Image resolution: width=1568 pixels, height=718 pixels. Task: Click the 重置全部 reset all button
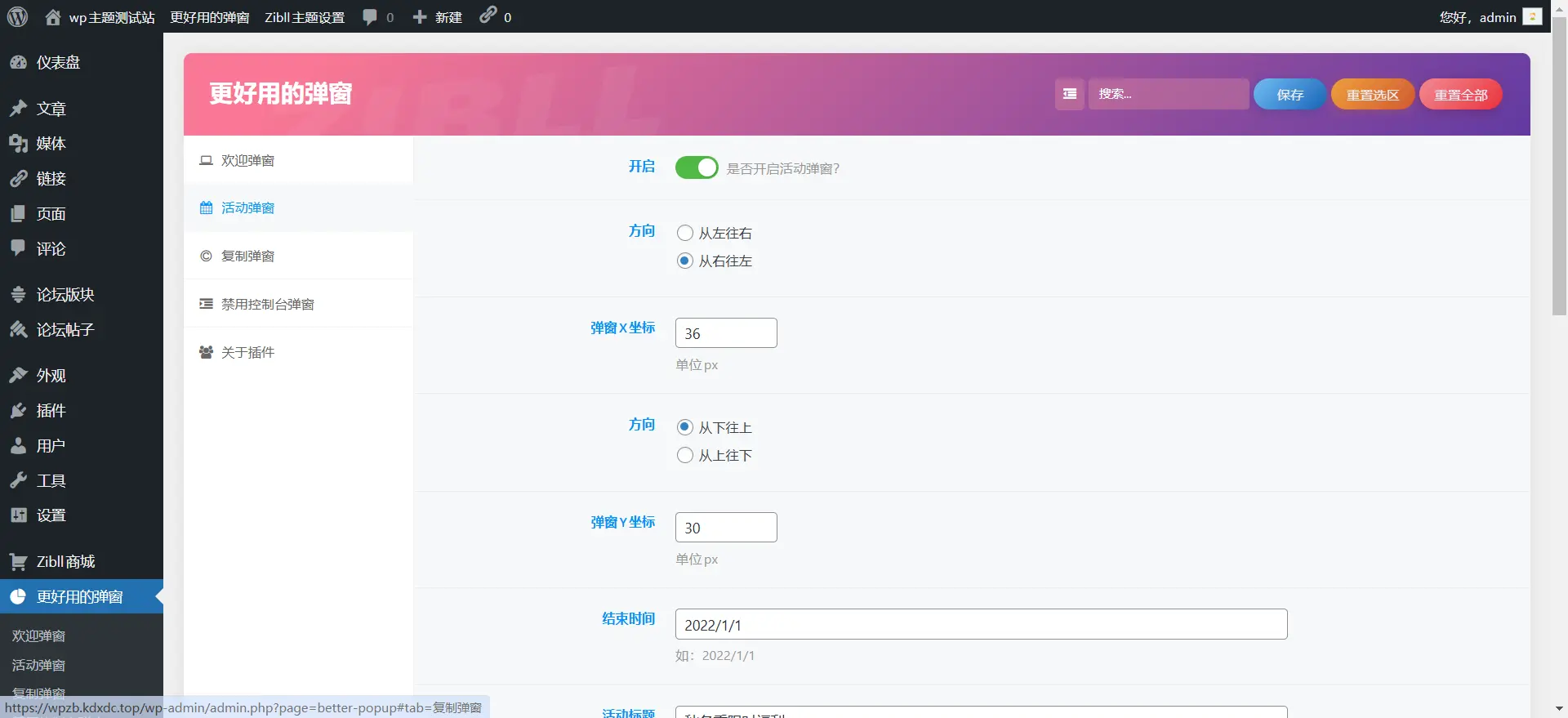point(1460,95)
